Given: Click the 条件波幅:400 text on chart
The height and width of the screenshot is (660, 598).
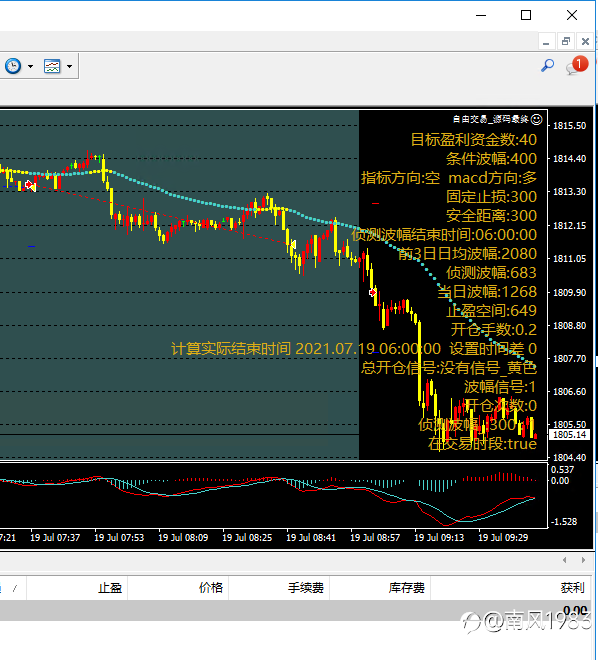Looking at the screenshot, I should pos(492,159).
